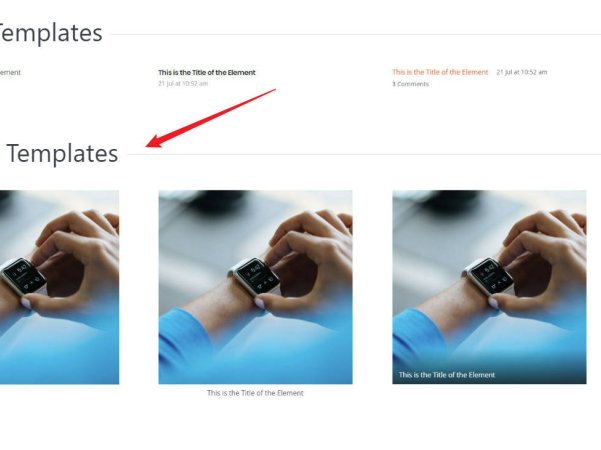
Task: Select the lower Templates heading
Action: click(62, 154)
